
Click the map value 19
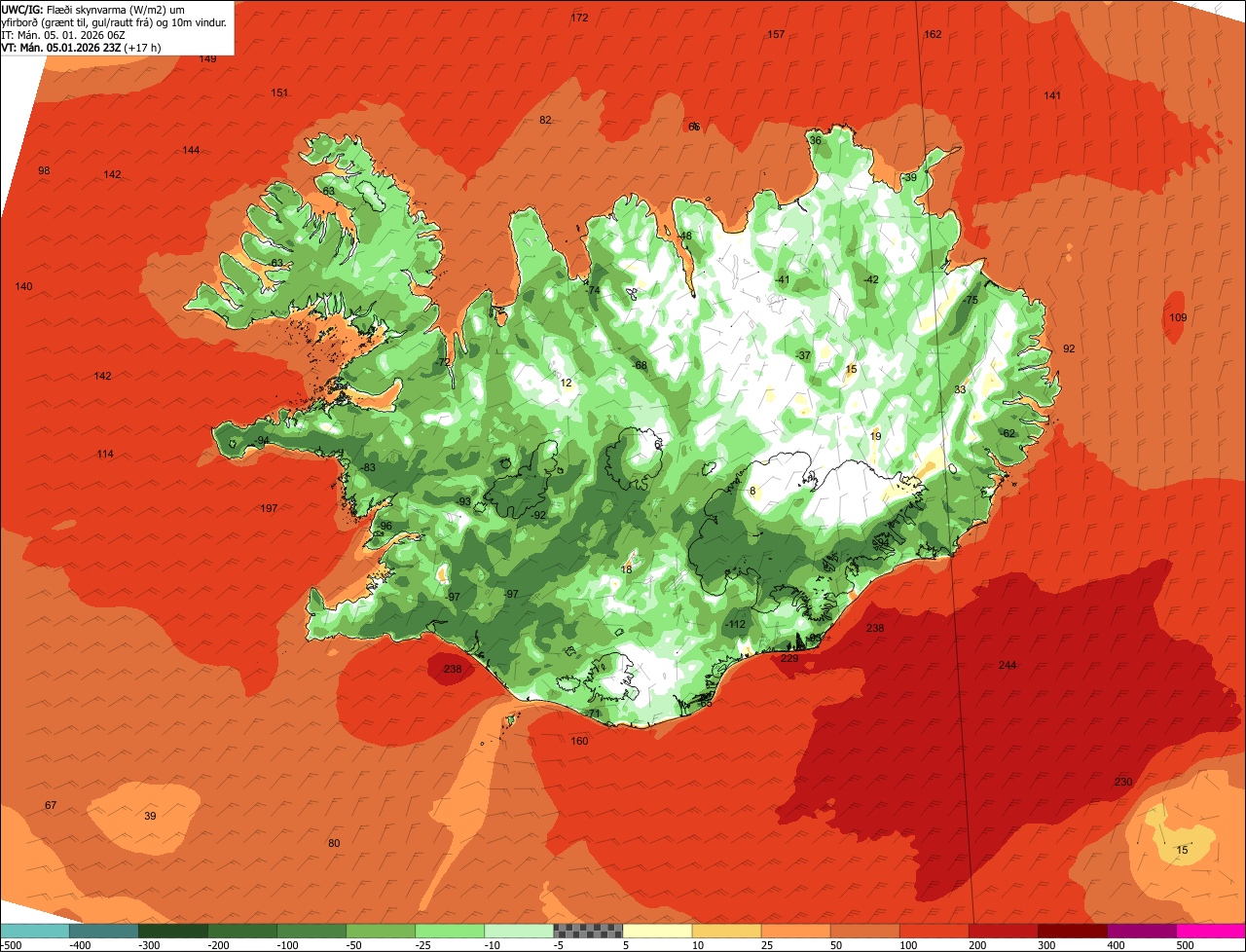click(x=876, y=436)
